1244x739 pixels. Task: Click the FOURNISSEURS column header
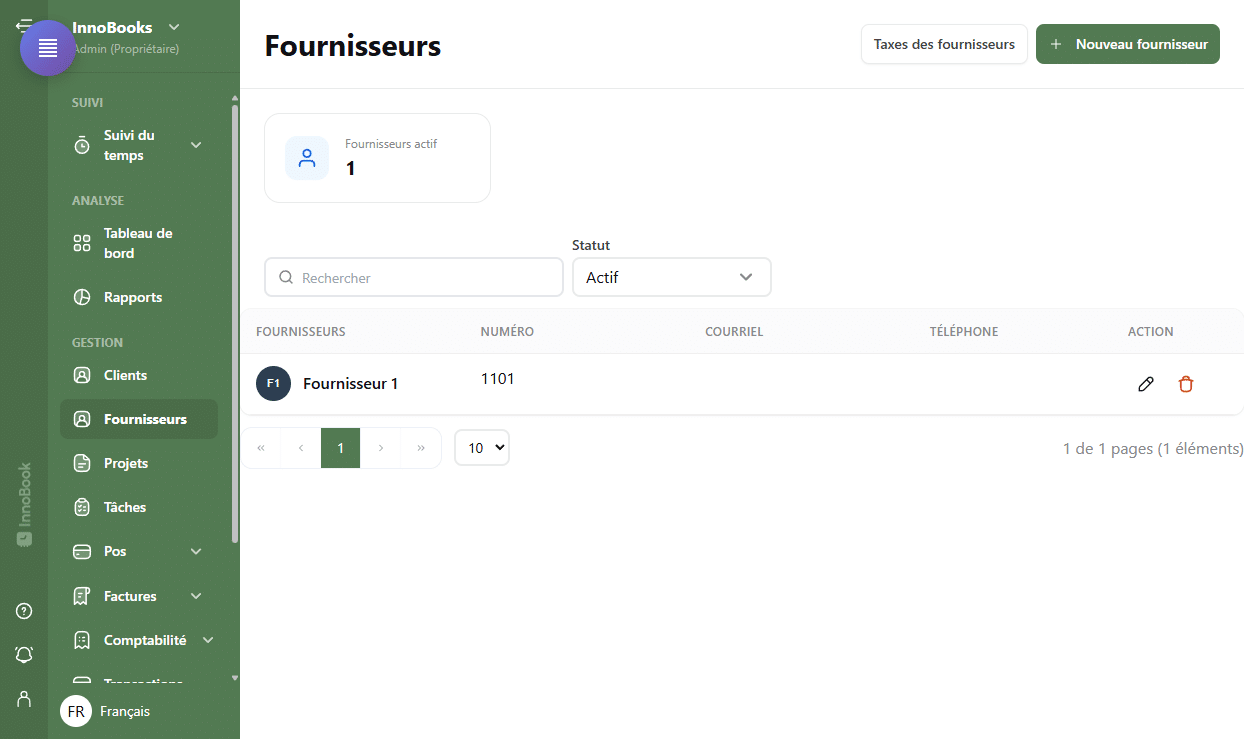[301, 332]
